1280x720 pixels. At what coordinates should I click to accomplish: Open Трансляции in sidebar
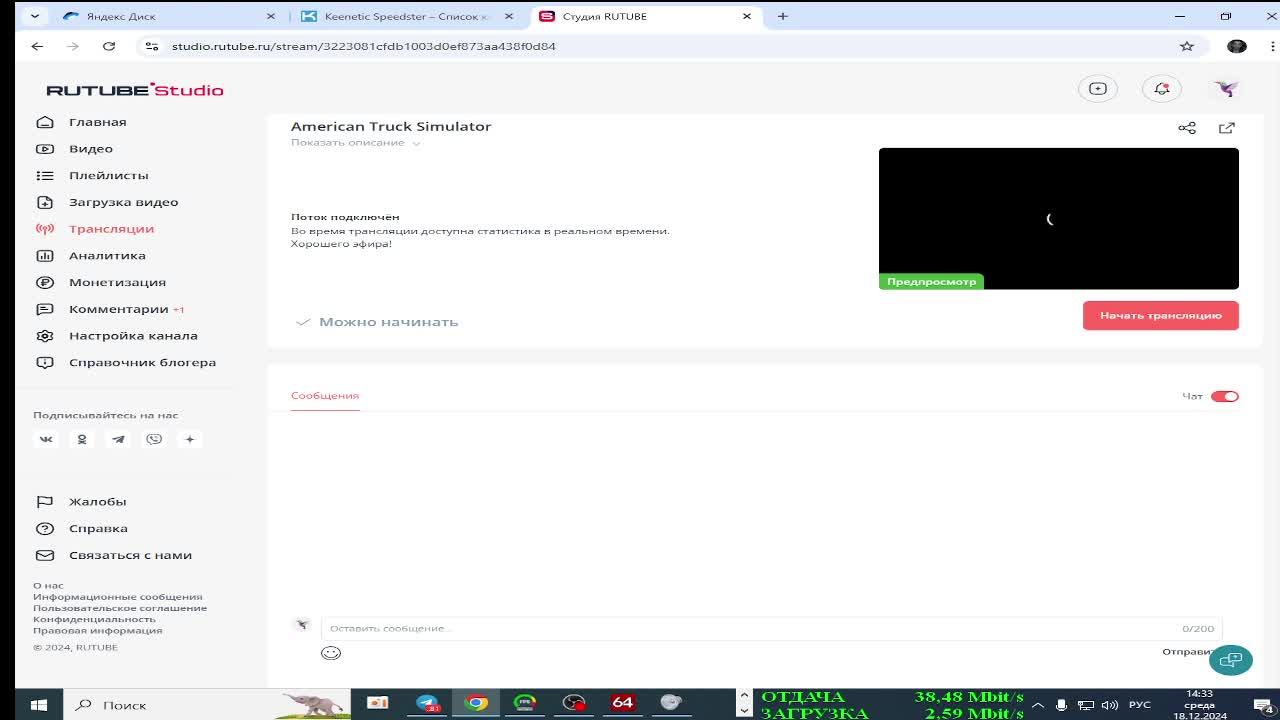click(112, 229)
